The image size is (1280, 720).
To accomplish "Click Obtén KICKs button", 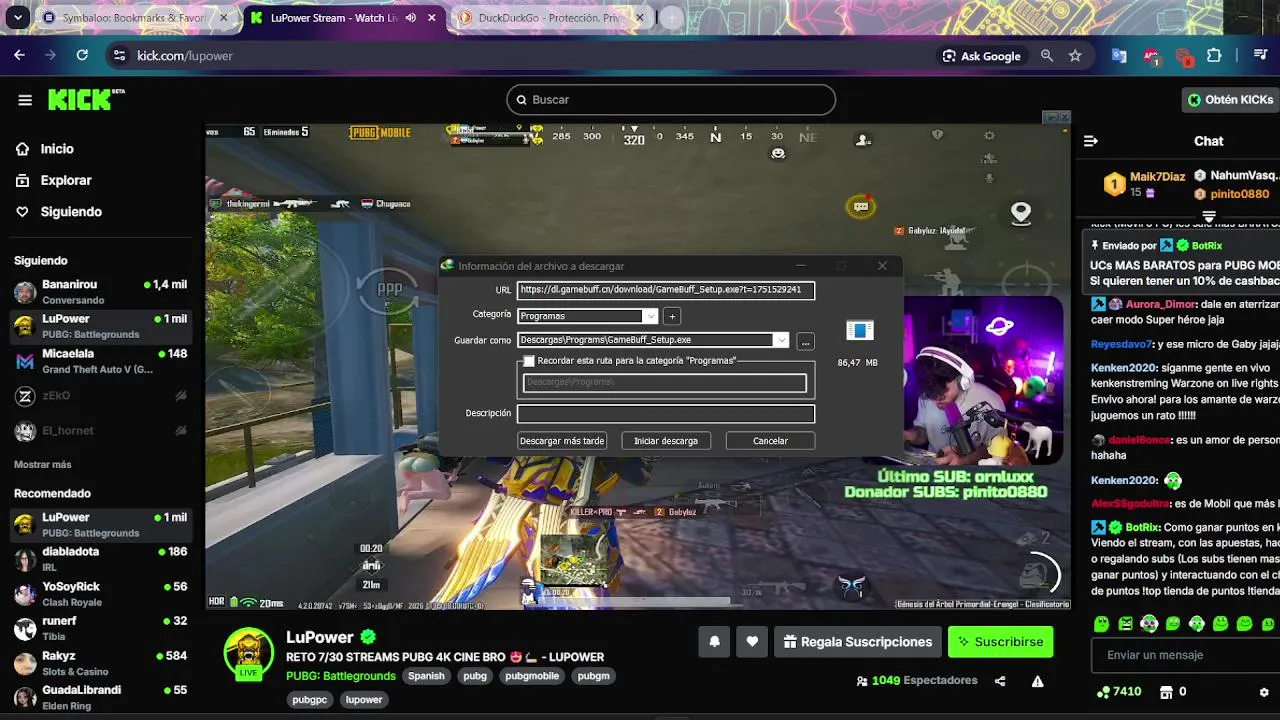I will tap(1229, 100).
